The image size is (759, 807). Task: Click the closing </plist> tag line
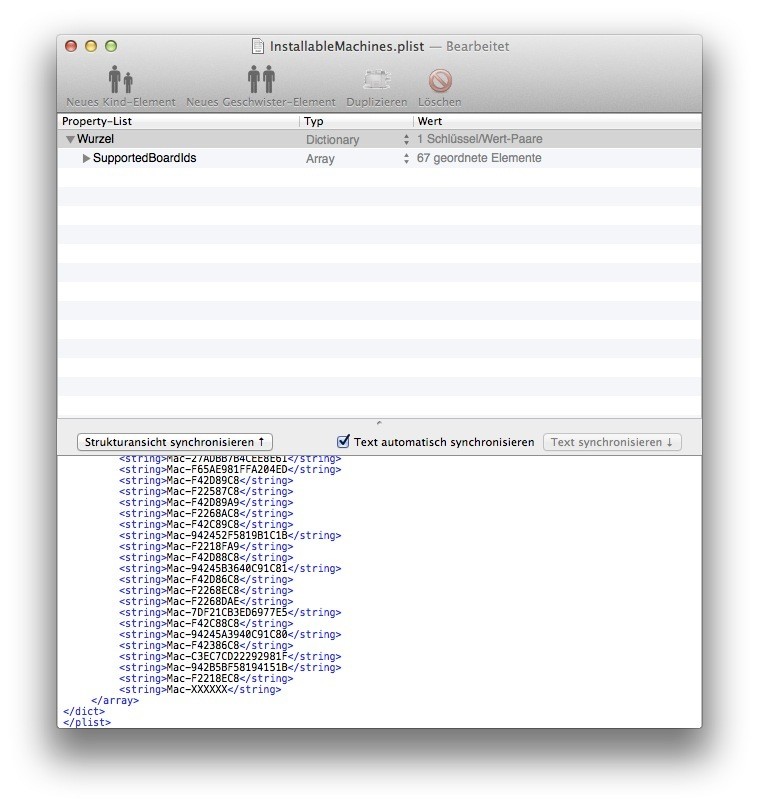(x=87, y=722)
